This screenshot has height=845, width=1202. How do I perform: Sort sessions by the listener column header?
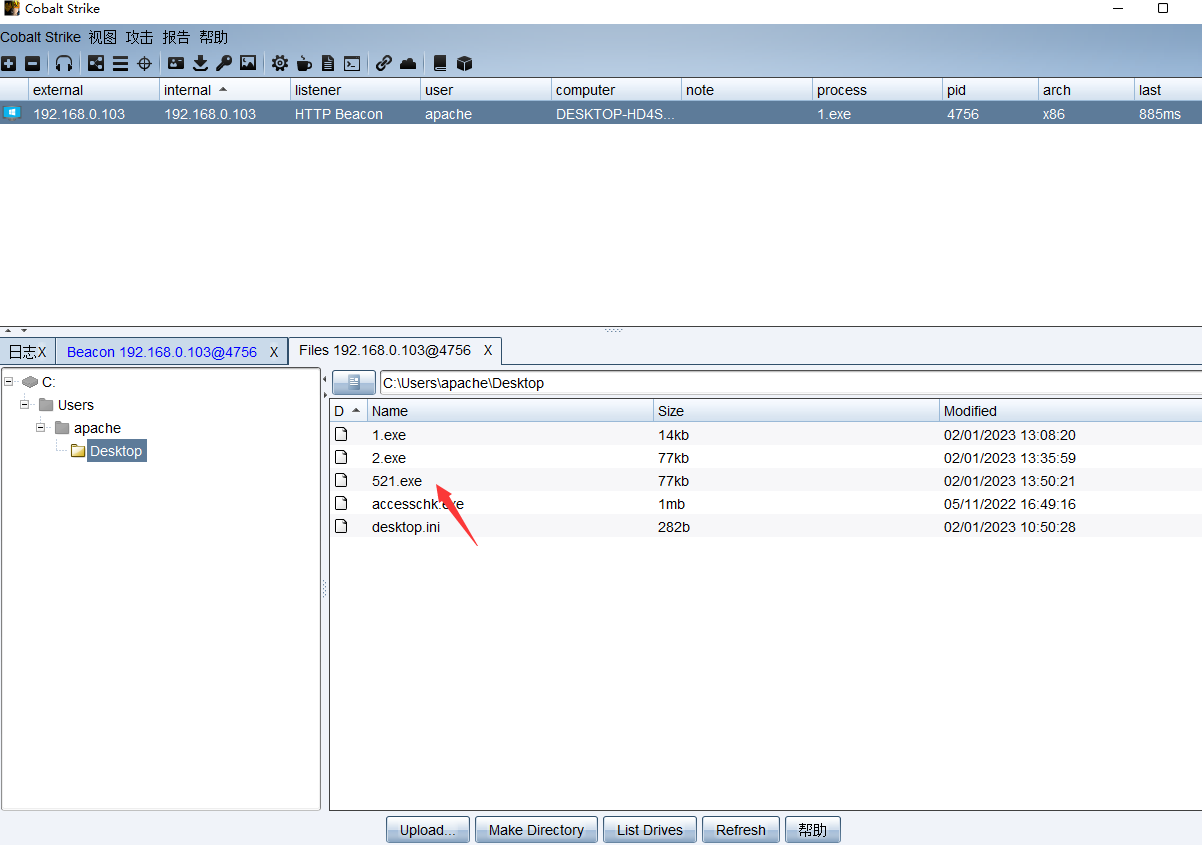click(x=356, y=90)
